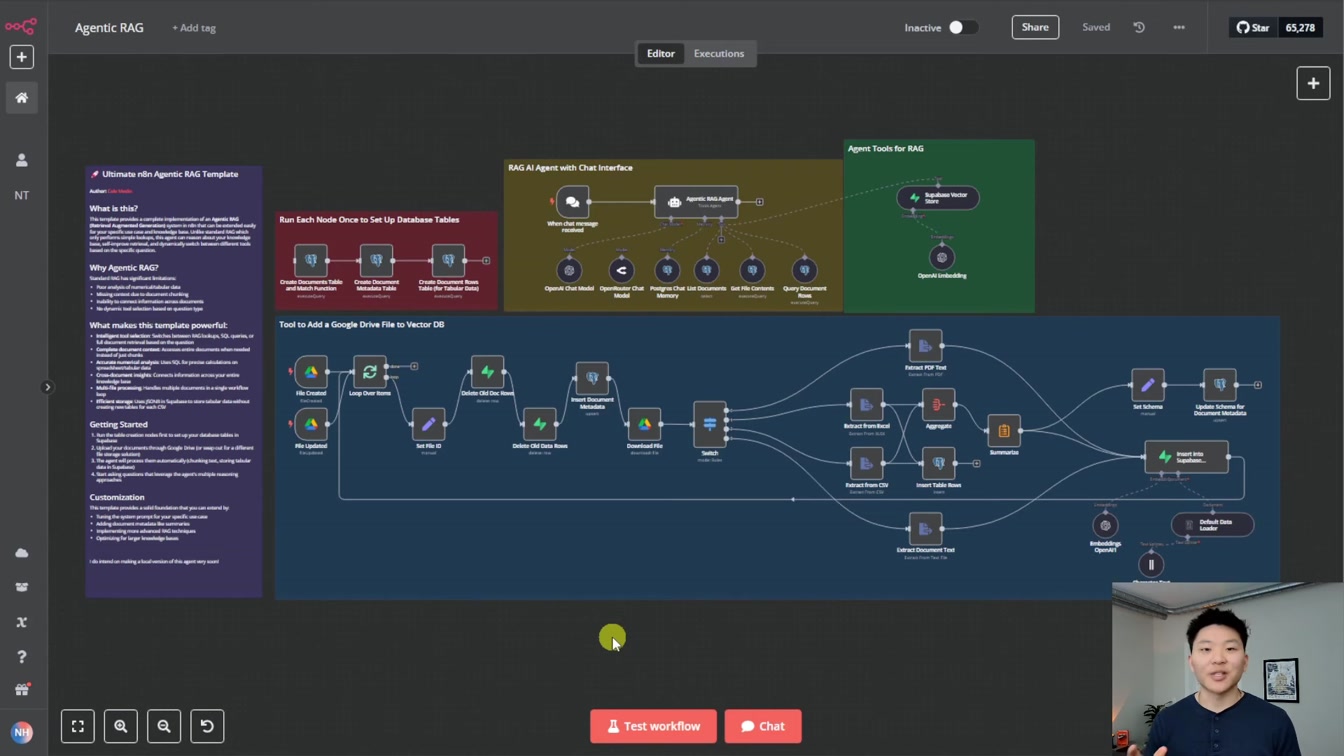This screenshot has height=756, width=1344.
Task: Select the Query Document Rows node
Action: pyautogui.click(x=804, y=270)
